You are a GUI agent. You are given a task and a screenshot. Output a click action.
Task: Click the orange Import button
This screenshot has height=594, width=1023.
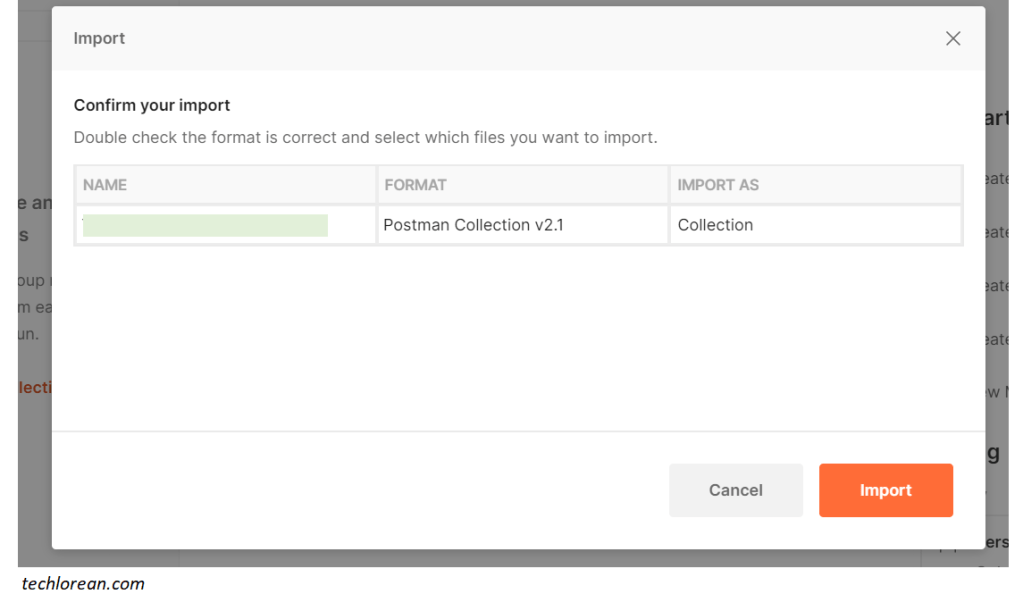coord(885,490)
